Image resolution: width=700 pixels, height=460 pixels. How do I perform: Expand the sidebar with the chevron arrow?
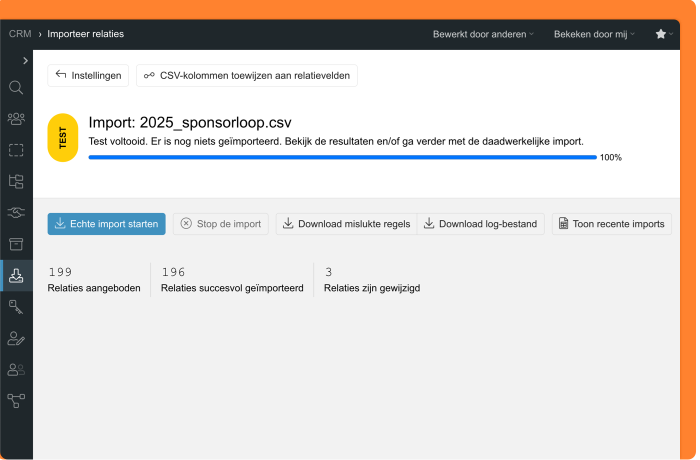coord(25,60)
